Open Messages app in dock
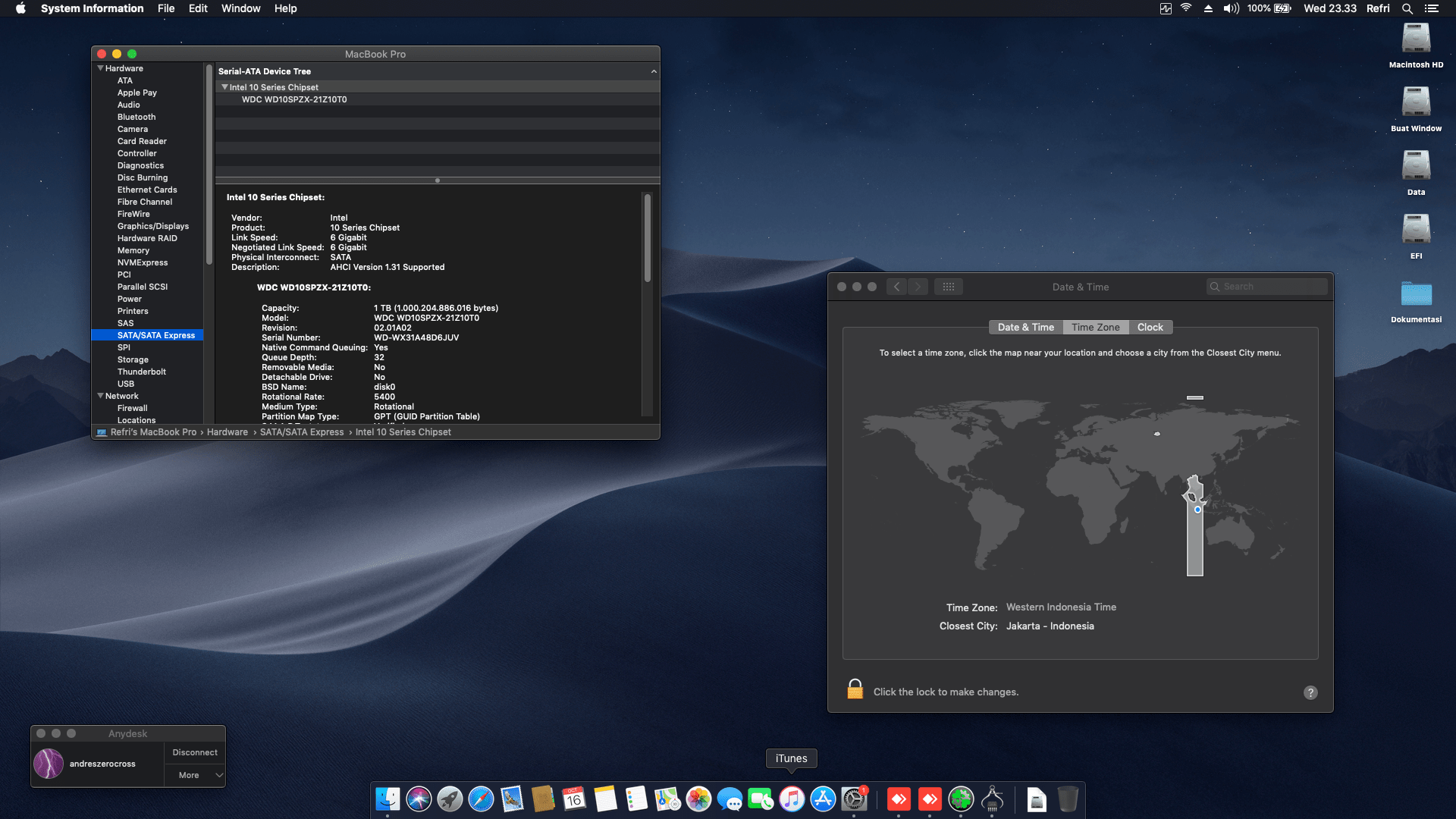1456x819 pixels. point(730,799)
